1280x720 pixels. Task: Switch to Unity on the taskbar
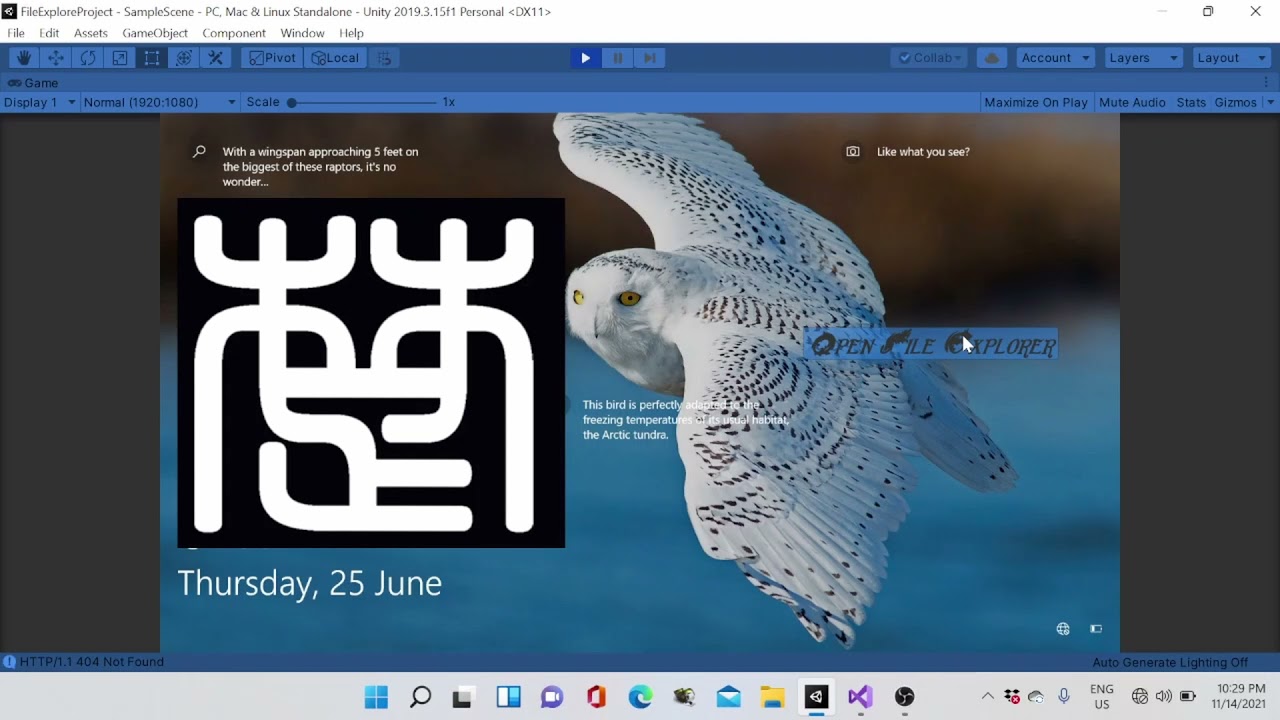click(x=816, y=697)
